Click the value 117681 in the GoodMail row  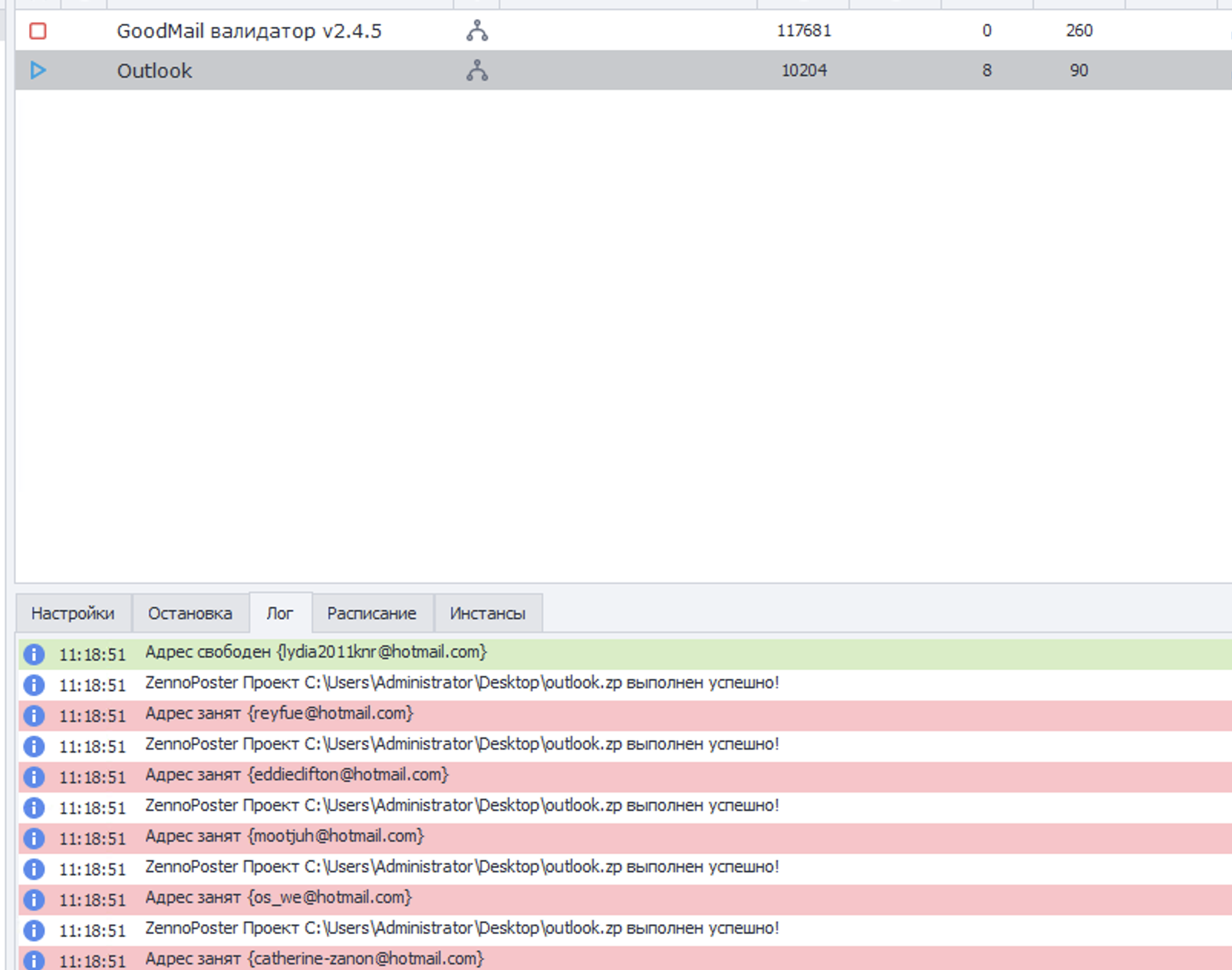coord(804,31)
